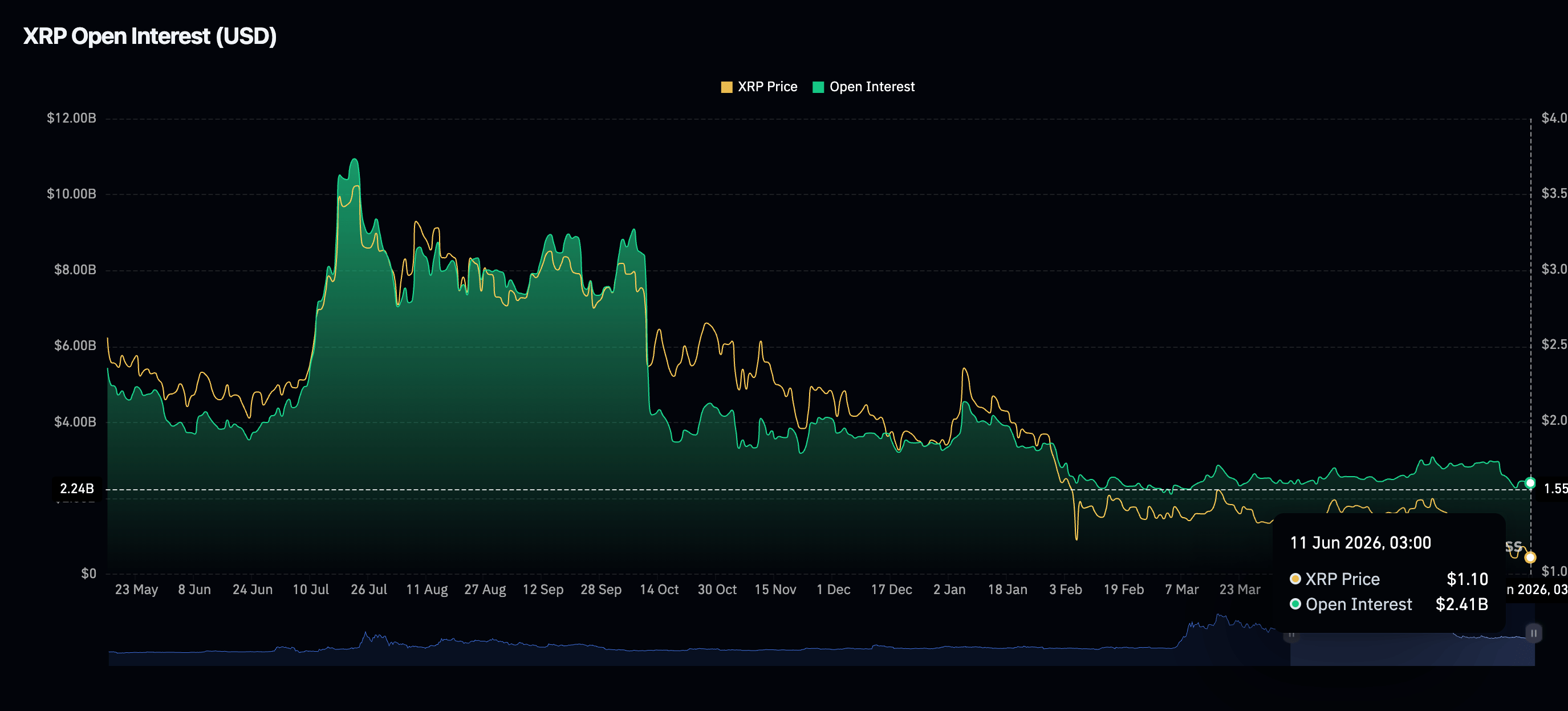
Task: Click the green Open Interest endpoint marker
Action: coord(1530,483)
